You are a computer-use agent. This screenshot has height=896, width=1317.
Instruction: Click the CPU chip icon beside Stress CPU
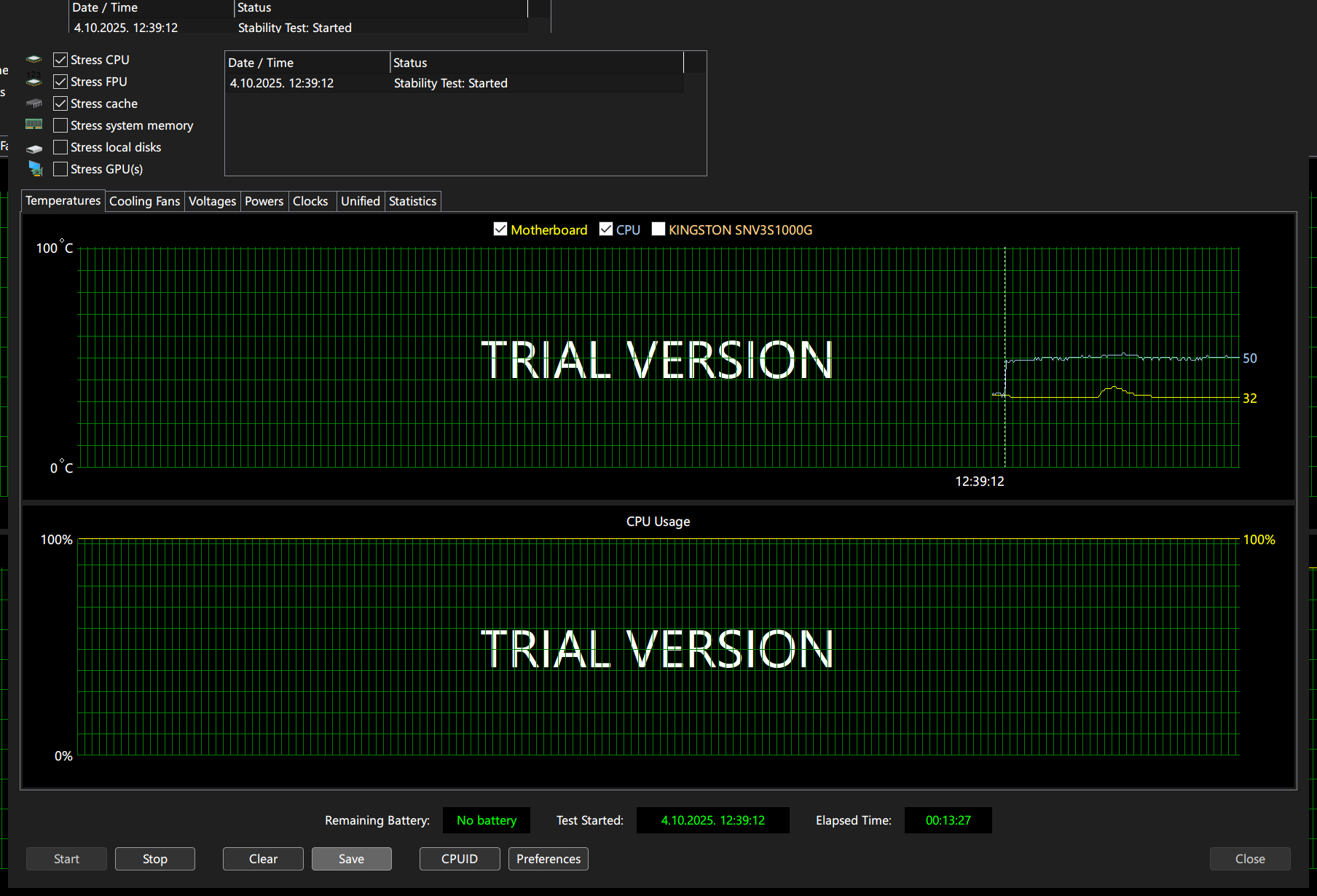(x=34, y=60)
